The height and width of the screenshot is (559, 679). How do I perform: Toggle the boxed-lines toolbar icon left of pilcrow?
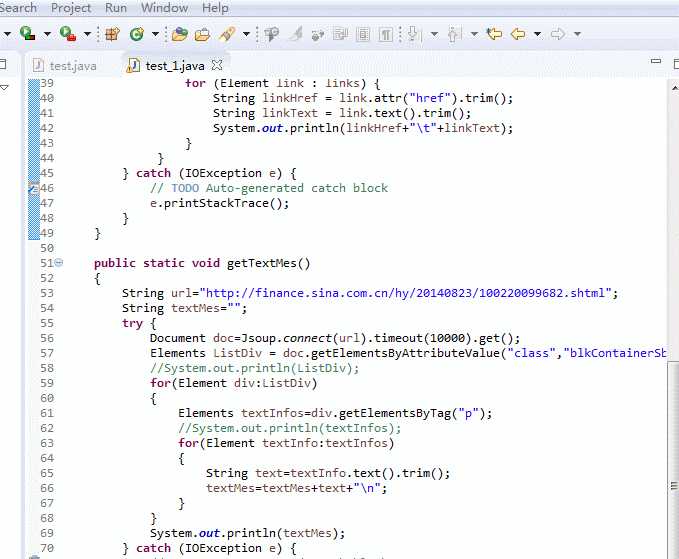(363, 34)
